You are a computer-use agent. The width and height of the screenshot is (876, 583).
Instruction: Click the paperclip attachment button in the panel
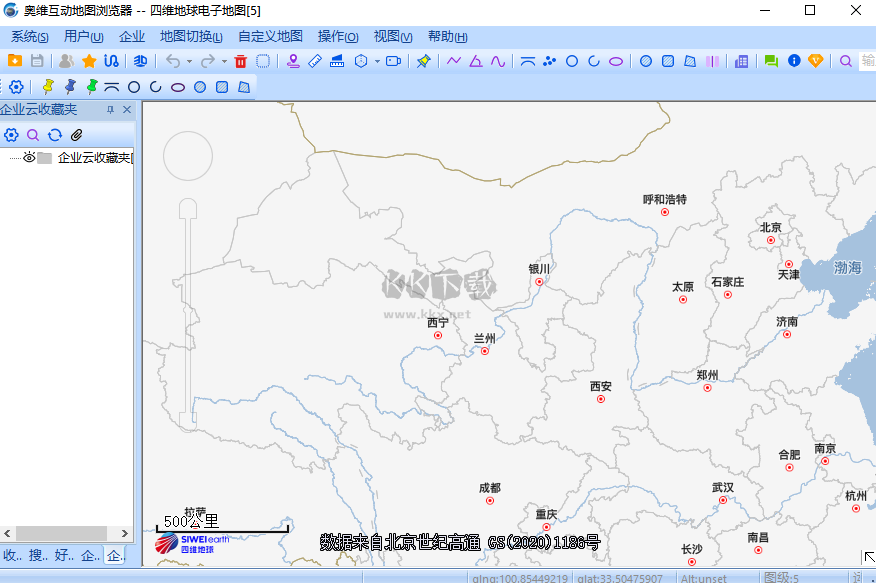click(76, 134)
